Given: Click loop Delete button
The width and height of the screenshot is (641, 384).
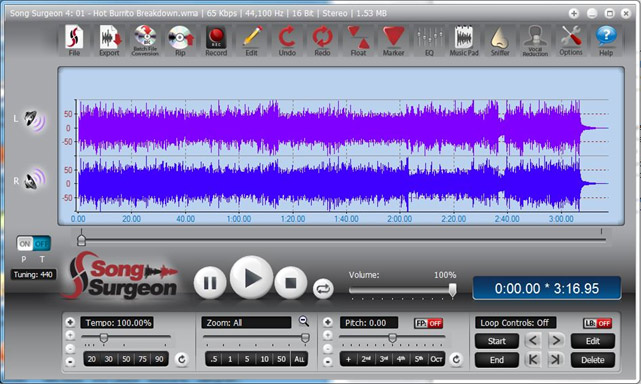Looking at the screenshot, I should [x=593, y=360].
